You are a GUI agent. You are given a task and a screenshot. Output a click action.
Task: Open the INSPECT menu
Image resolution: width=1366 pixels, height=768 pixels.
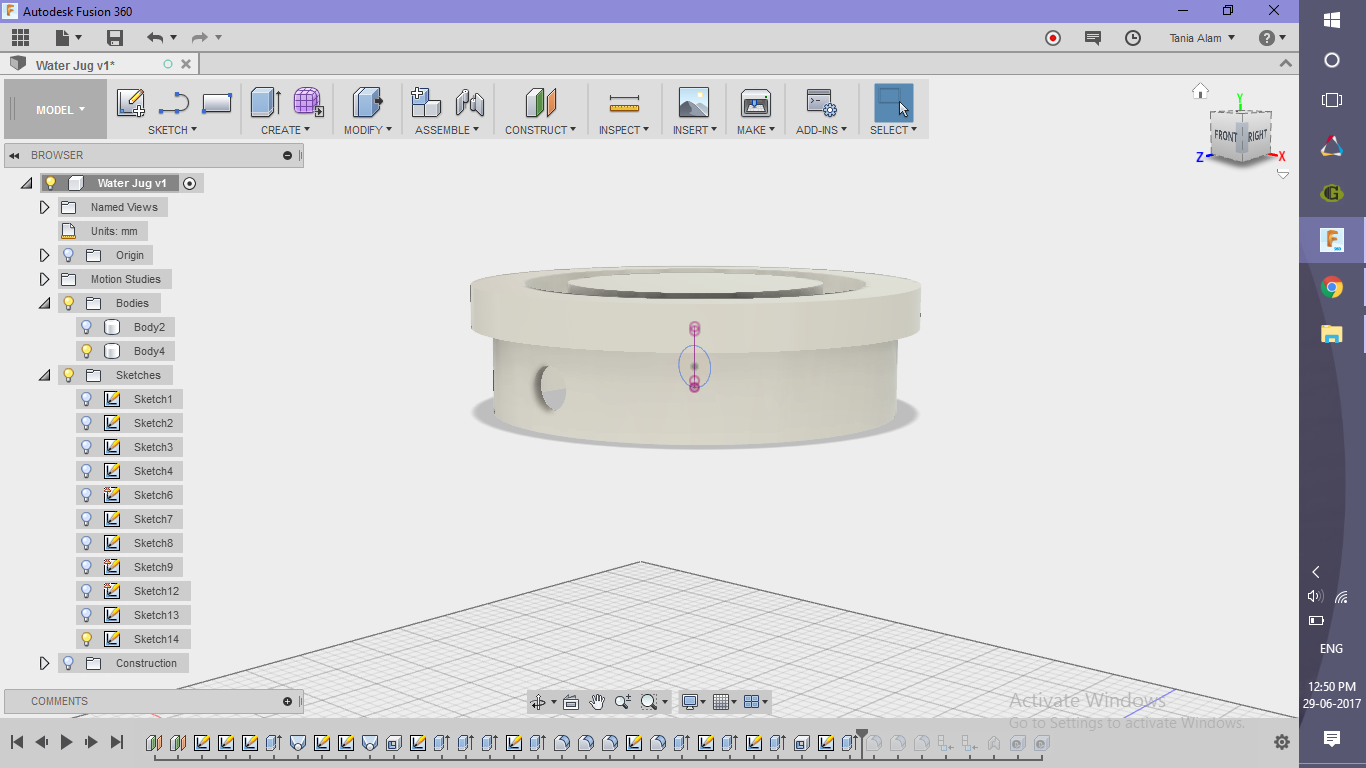[624, 130]
